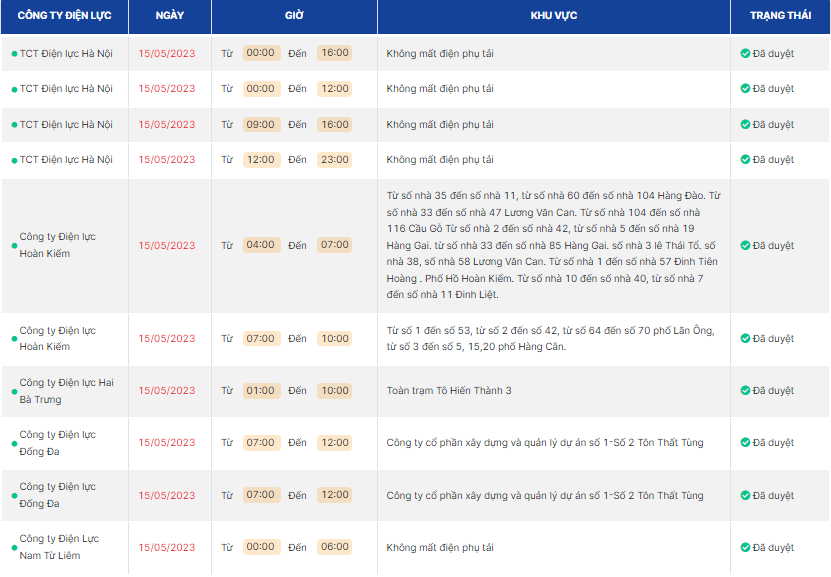Viewport: 831px width, 577px height.
Task: Click the check icon in the 00:00–16:00 row
Action: 745,54
